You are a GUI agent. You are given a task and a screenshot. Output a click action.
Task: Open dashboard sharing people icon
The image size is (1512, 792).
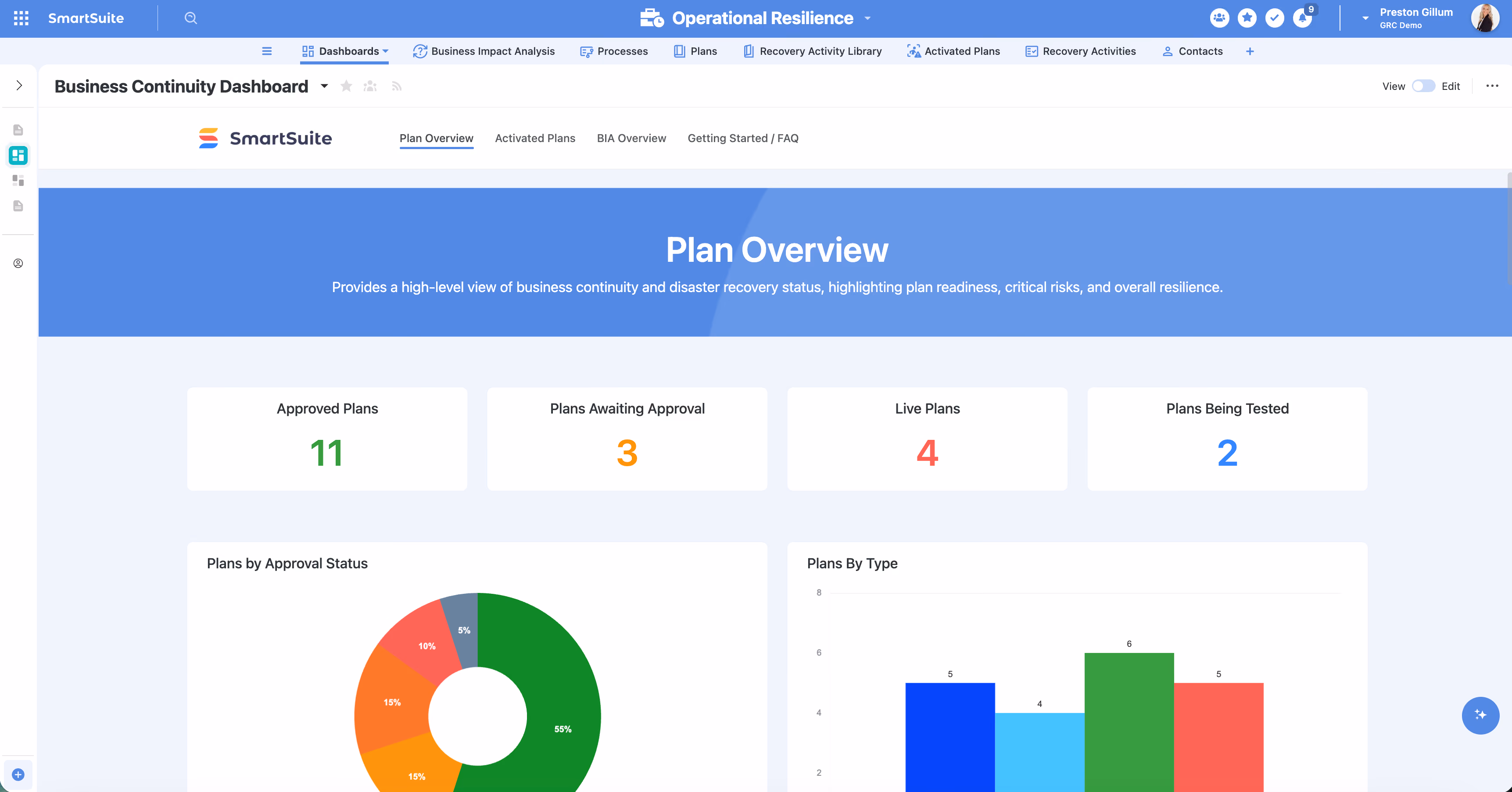pyautogui.click(x=370, y=86)
